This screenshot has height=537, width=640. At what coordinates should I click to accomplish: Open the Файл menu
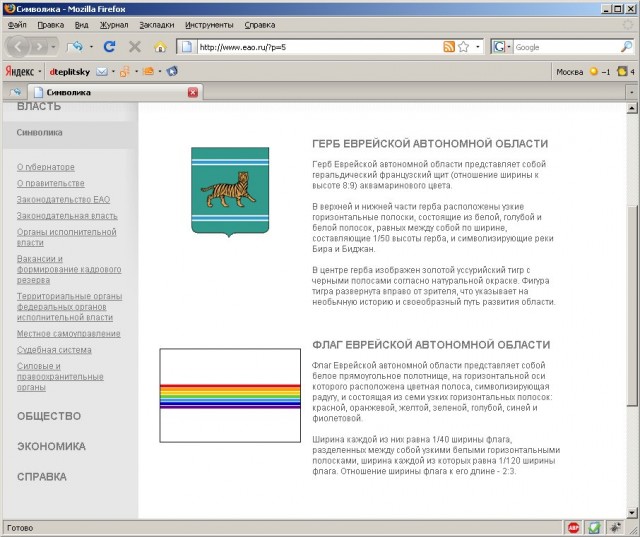[x=17, y=25]
